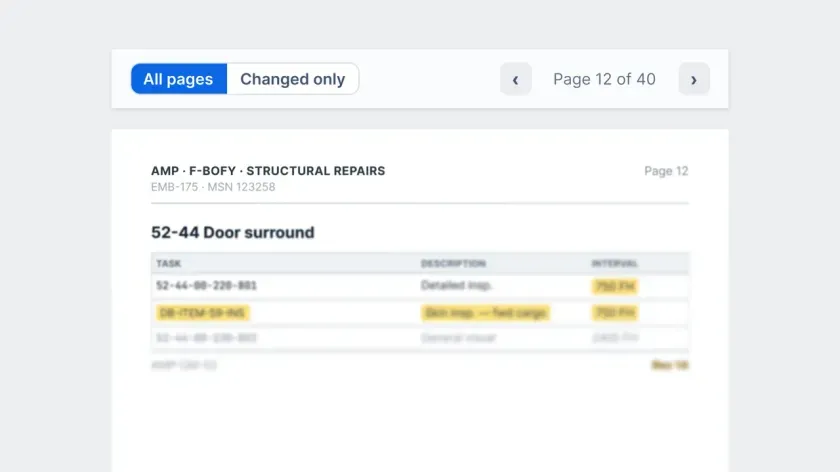This screenshot has height=472, width=840.
Task: Click the Detailed insp. description cell
Action: tap(456, 286)
